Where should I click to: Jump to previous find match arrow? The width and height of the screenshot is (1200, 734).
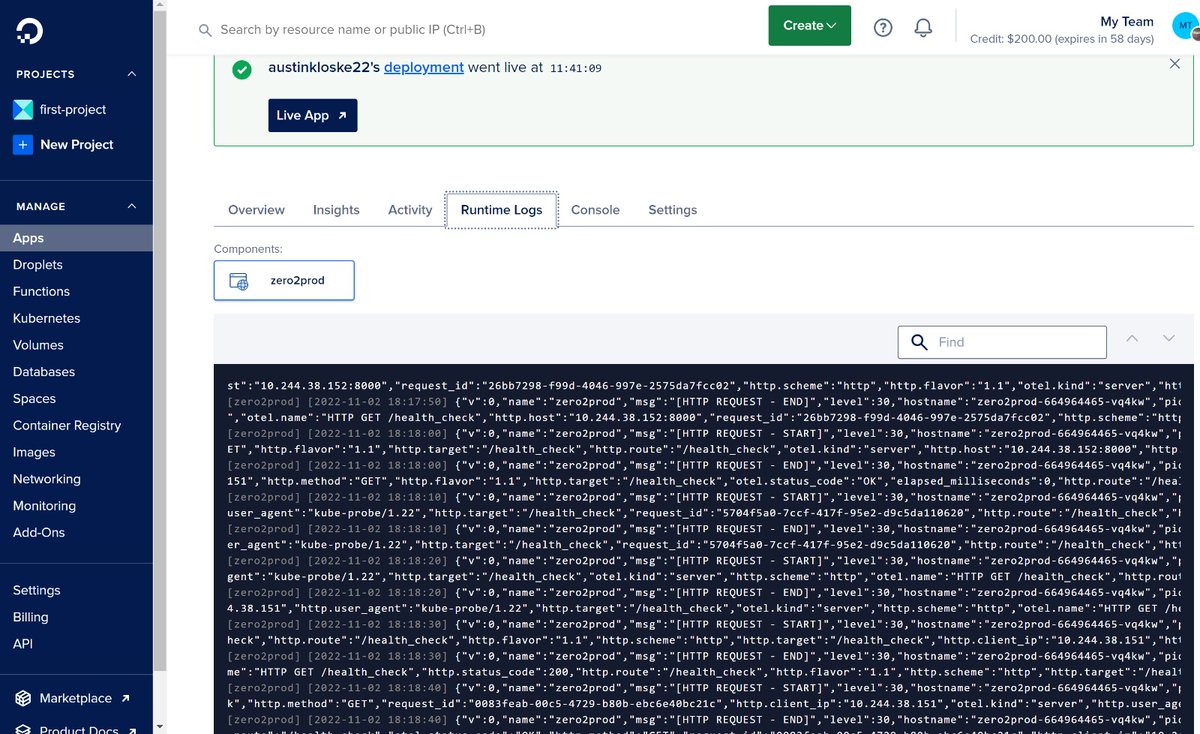[x=1132, y=339]
